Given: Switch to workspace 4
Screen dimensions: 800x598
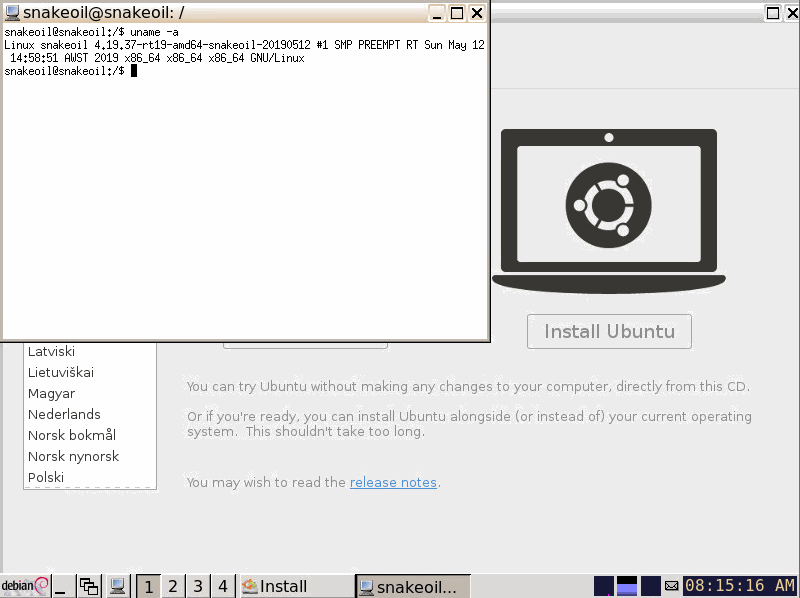Looking at the screenshot, I should click(x=222, y=586).
